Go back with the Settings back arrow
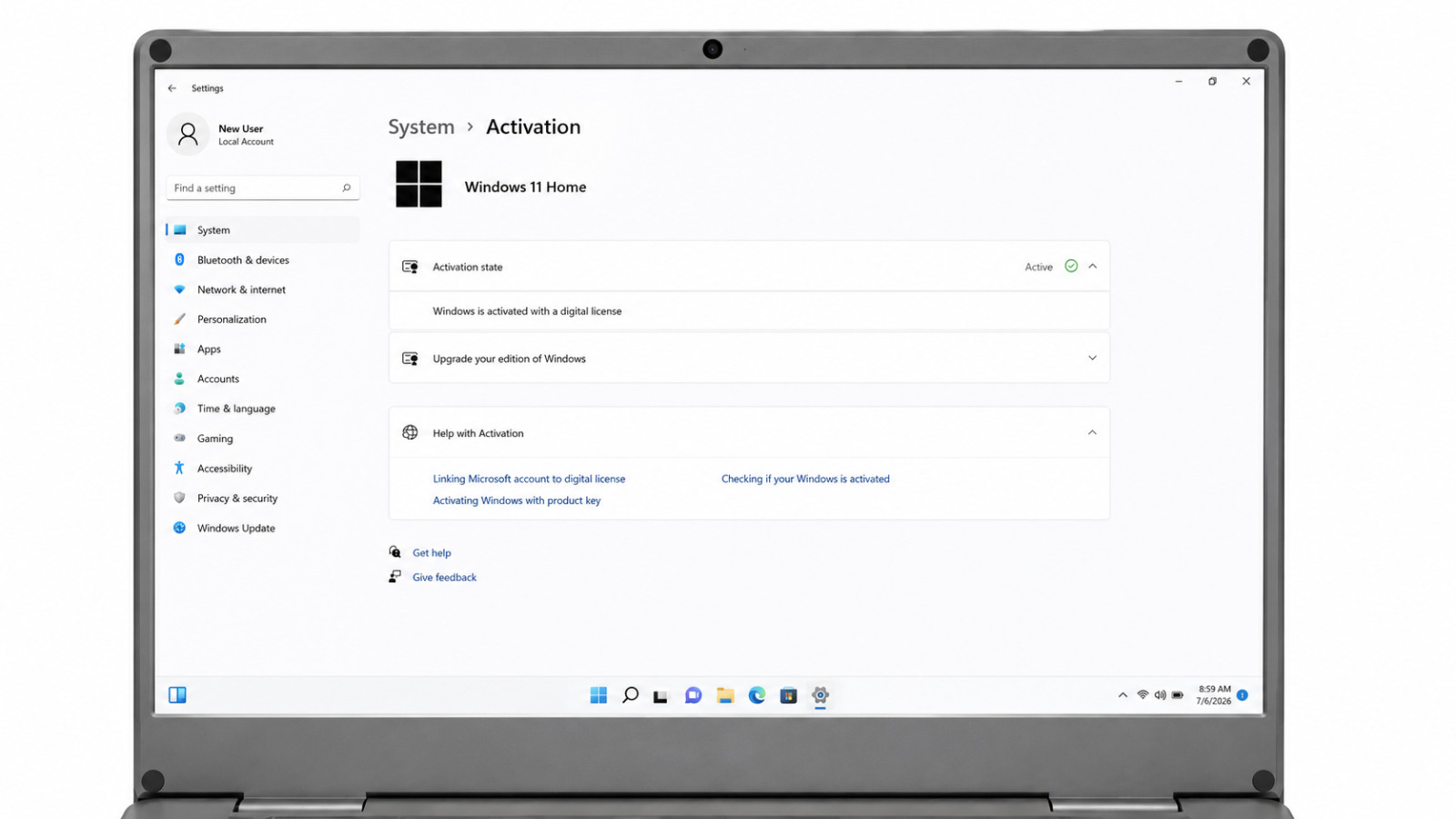This screenshot has width=1456, height=819. [172, 88]
